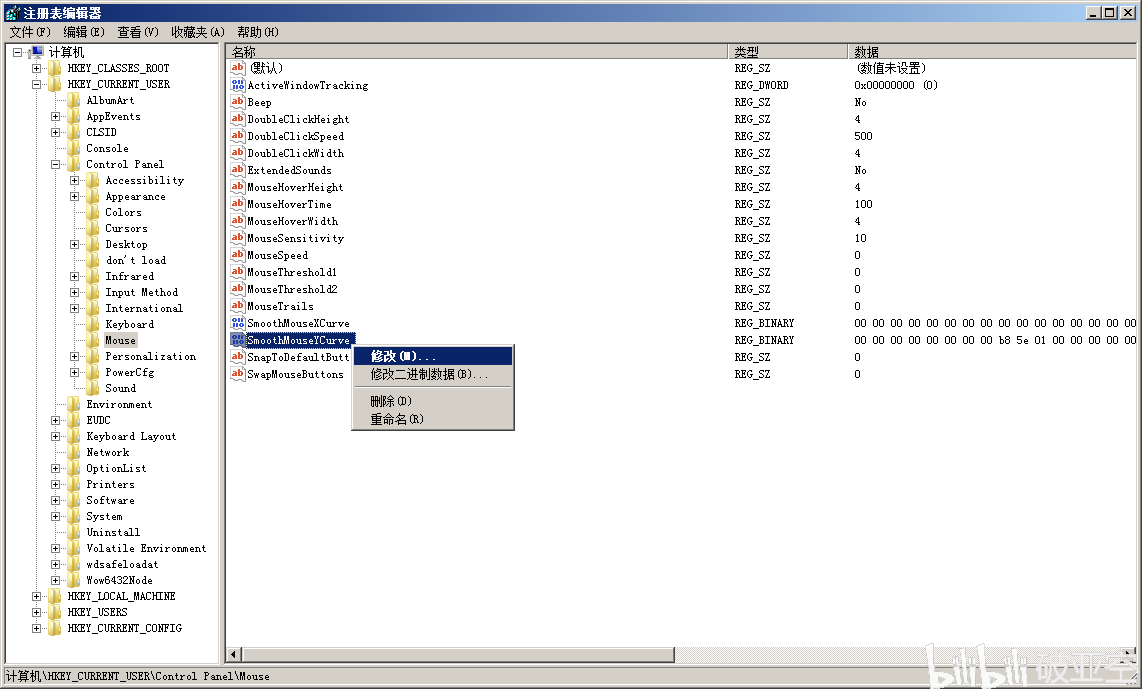1142x689 pixels.
Task: Click the MouseTrails string value icon
Action: pos(237,306)
